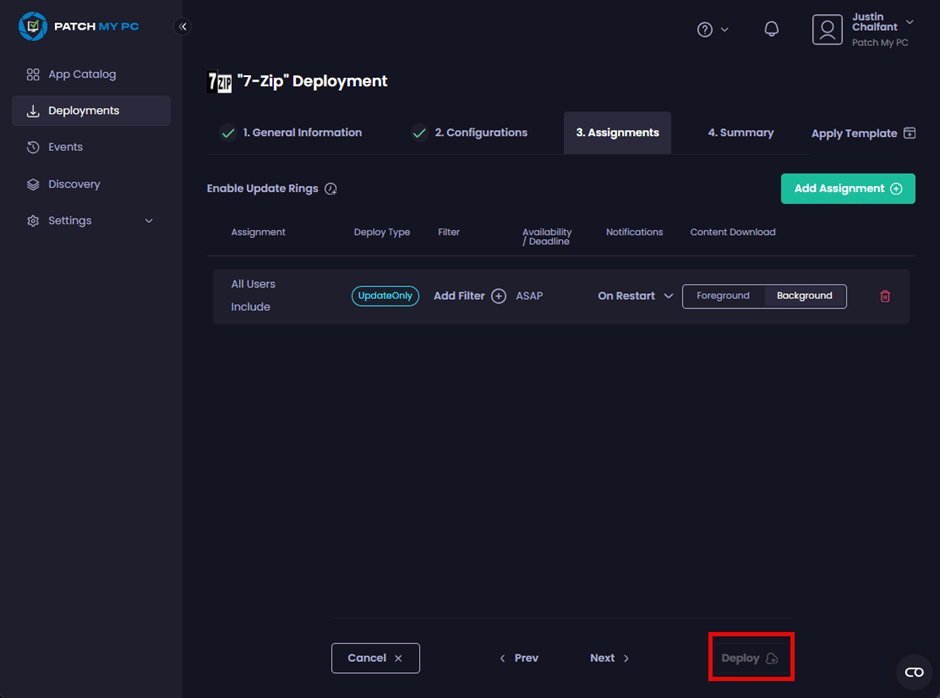This screenshot has height=698, width=940.
Task: Open the On Restart notifications dropdown
Action: tap(635, 296)
